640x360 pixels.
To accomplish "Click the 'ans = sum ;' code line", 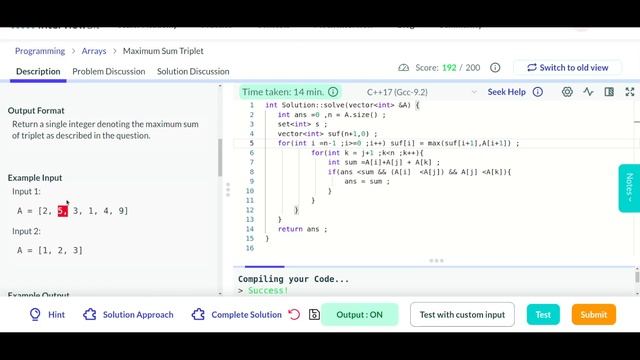I will pyautogui.click(x=367, y=181).
